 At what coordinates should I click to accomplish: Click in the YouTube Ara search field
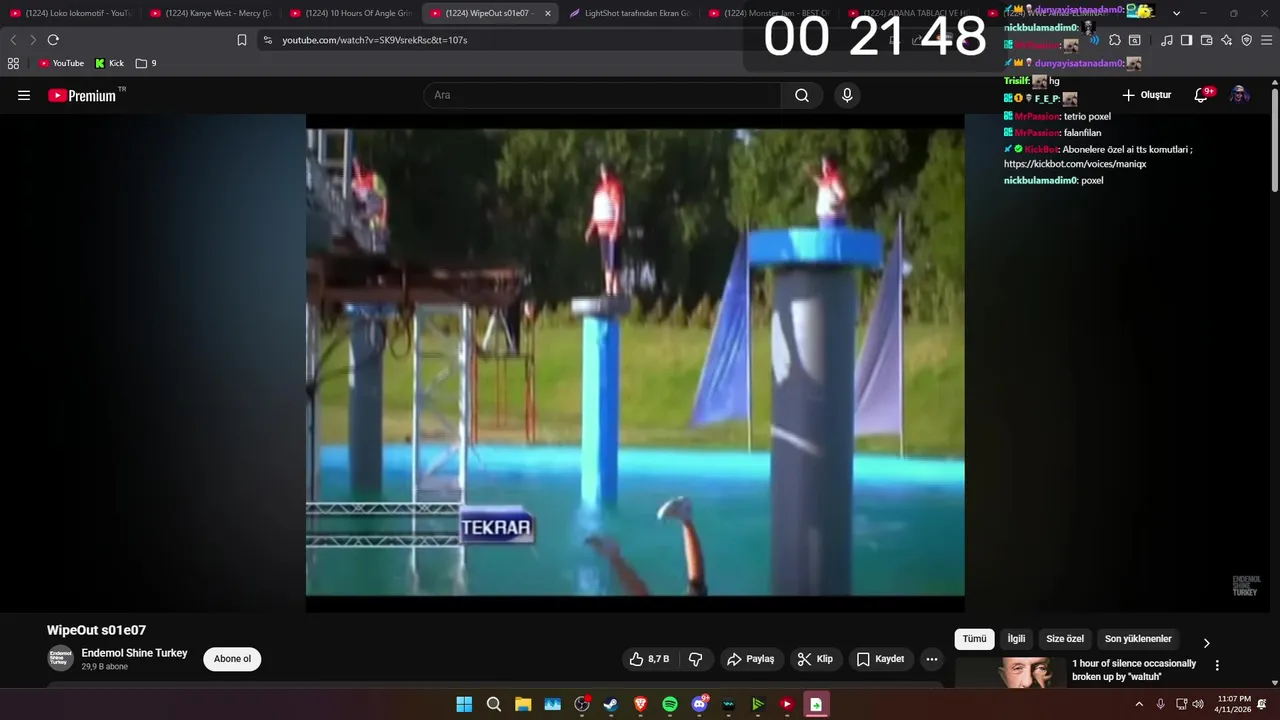click(x=602, y=95)
